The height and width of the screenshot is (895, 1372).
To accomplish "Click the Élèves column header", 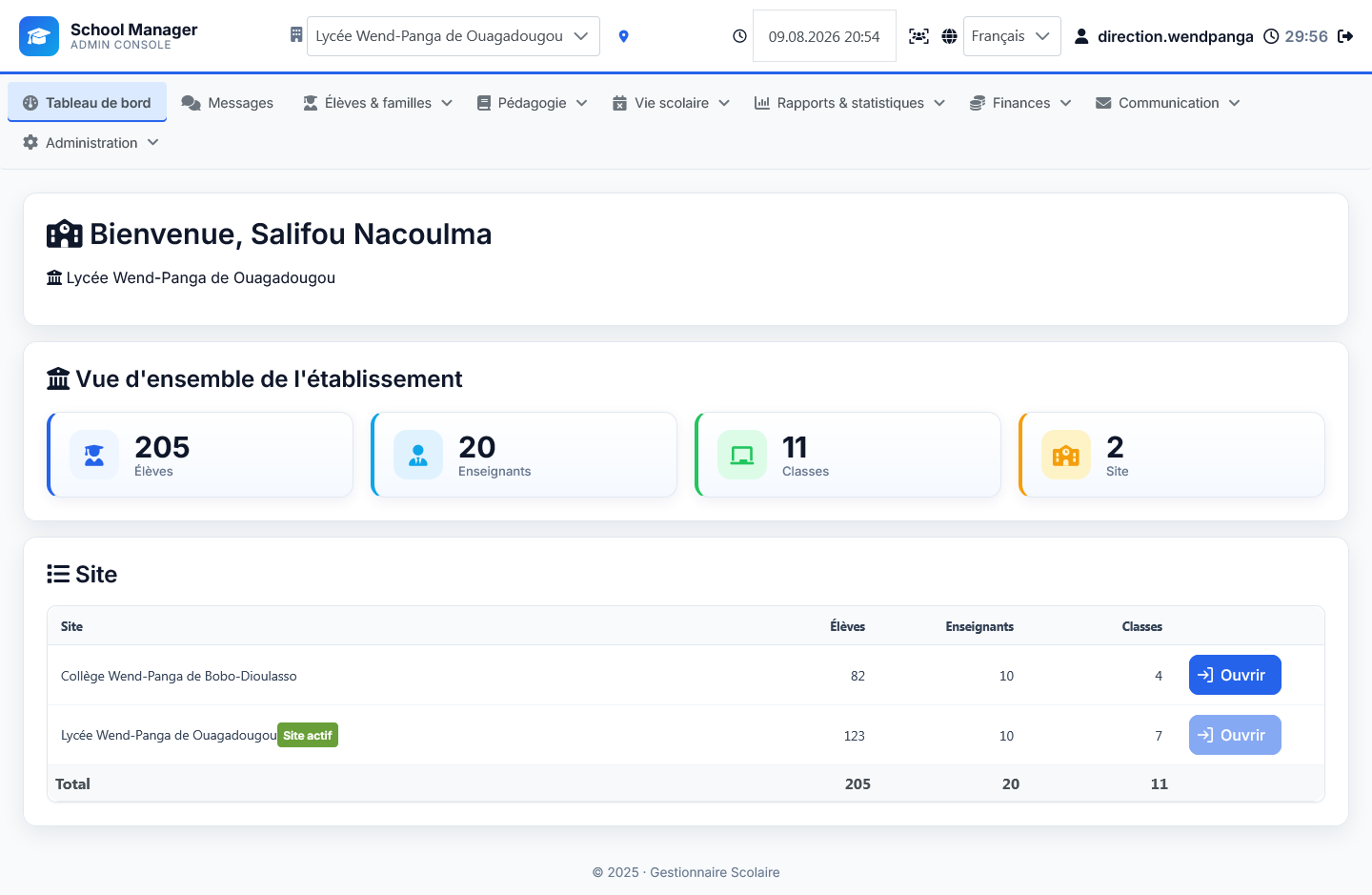I will pyautogui.click(x=847, y=626).
